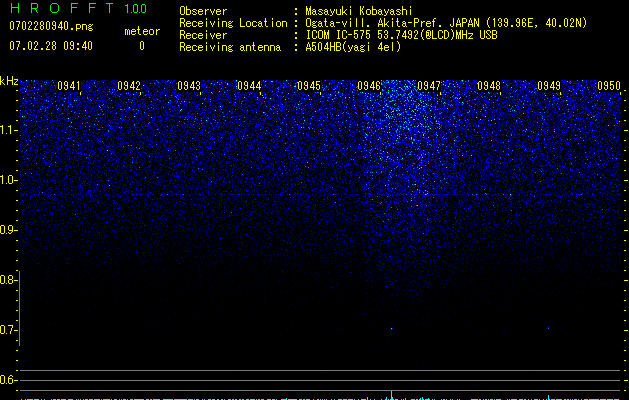Viewport: 629px width, 400px height.
Task: Click the HROFFT title text
Action: point(62,8)
